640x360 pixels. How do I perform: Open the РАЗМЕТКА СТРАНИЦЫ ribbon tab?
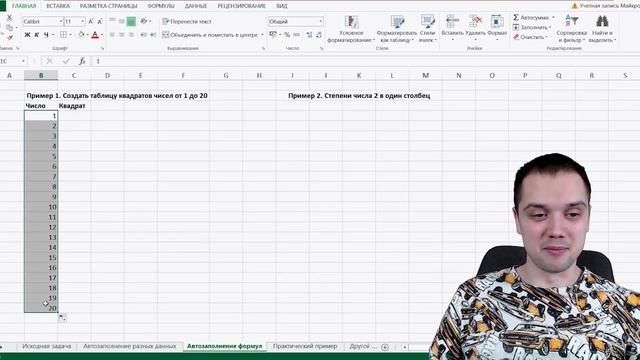[x=109, y=6]
